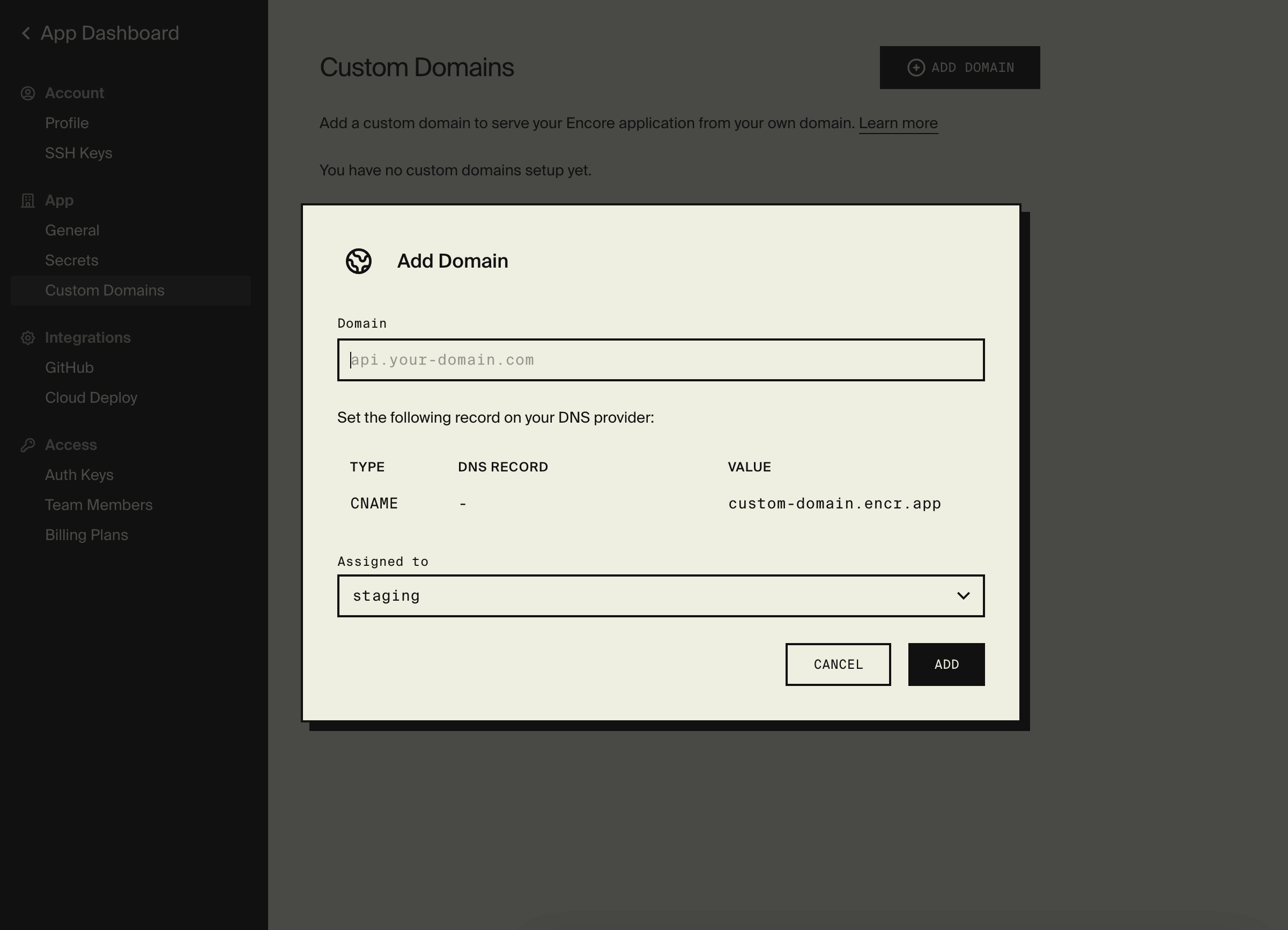Click the Integrations gear icon in sidebar
Screen dimensions: 1288x930
point(28,337)
